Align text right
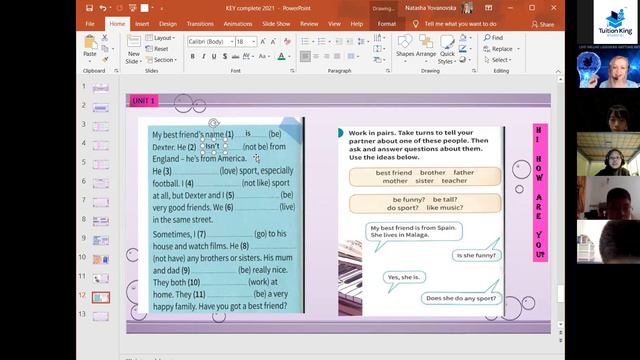Viewport: 640px width, 360px height. coord(327,56)
